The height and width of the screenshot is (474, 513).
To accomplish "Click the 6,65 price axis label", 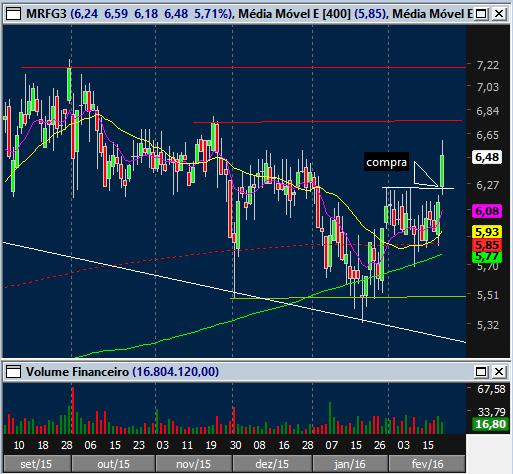I will point(488,135).
